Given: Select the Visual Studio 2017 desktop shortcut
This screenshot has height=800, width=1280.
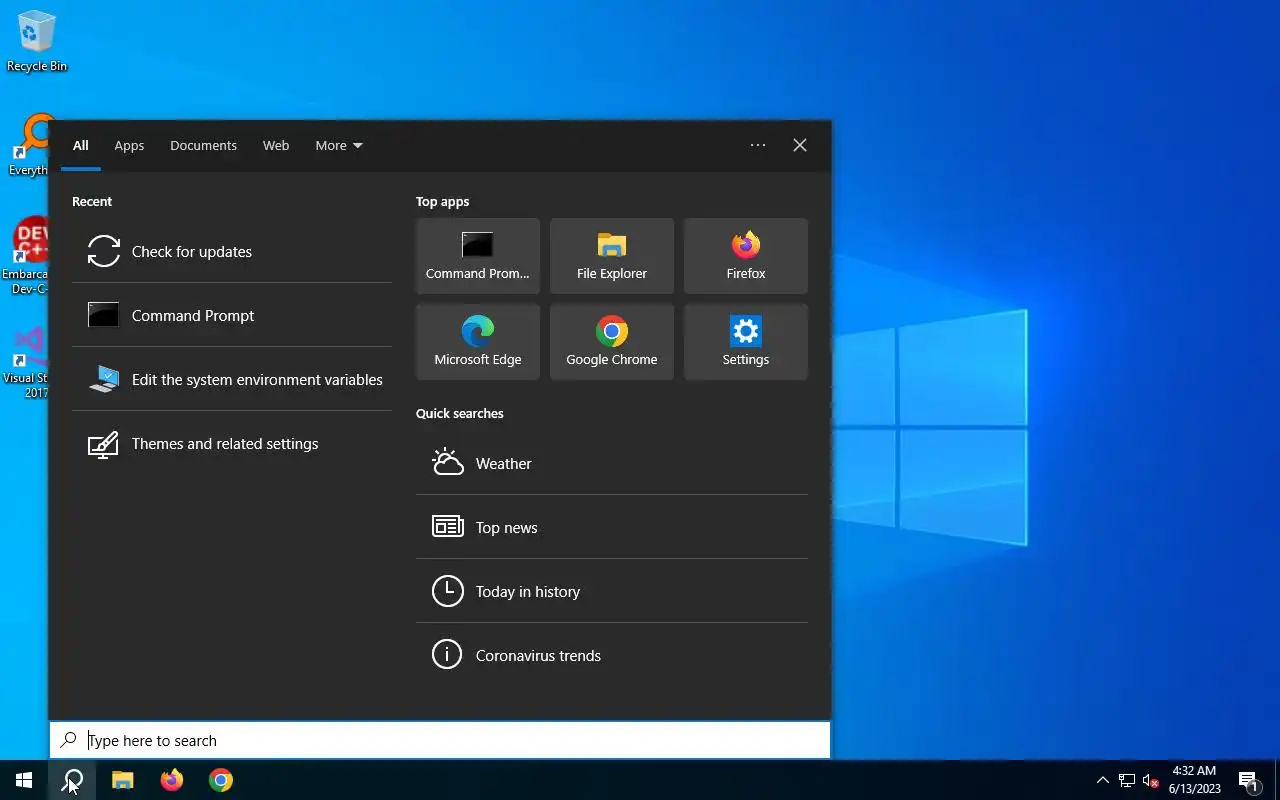Looking at the screenshot, I should click(x=26, y=362).
